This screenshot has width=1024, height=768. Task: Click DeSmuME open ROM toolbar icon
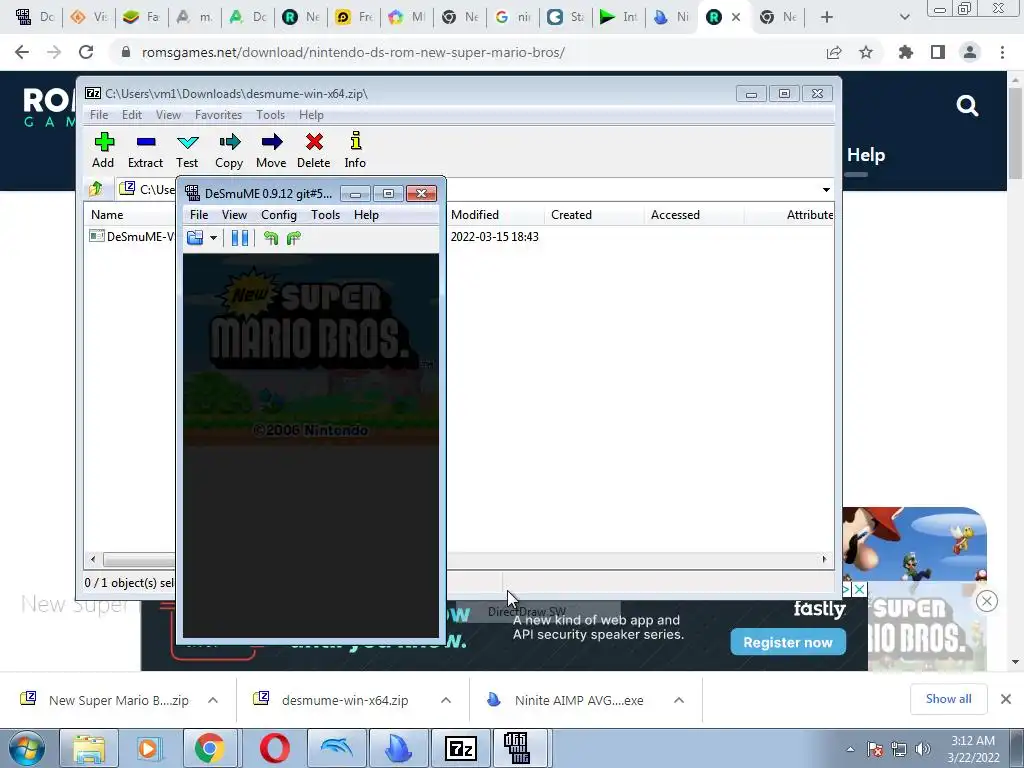pyautogui.click(x=195, y=238)
